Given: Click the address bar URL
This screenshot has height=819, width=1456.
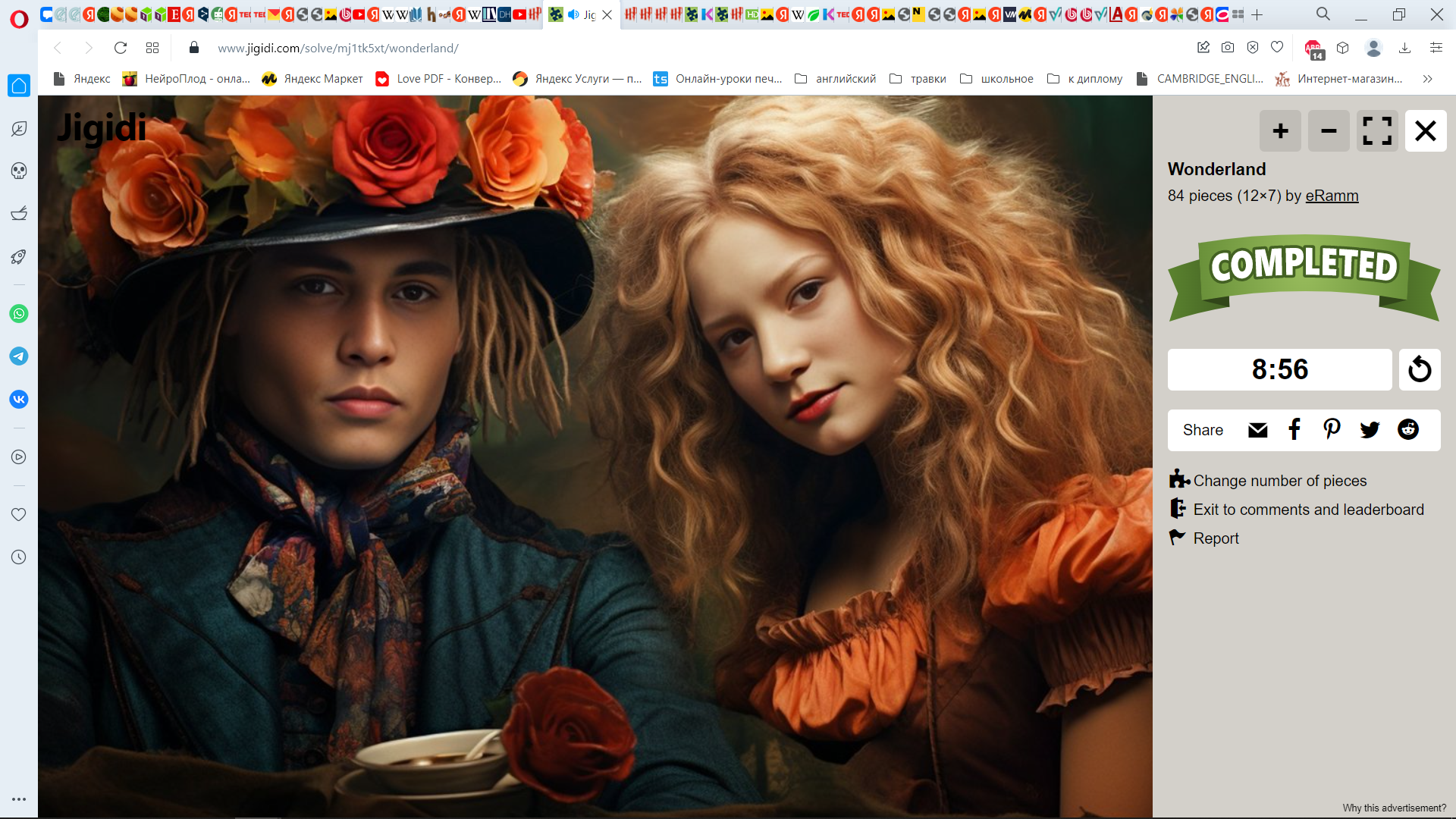Looking at the screenshot, I should (338, 48).
